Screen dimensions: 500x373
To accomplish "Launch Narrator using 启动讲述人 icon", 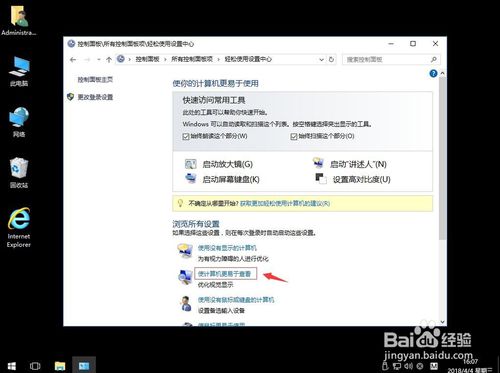I will pos(318,163).
